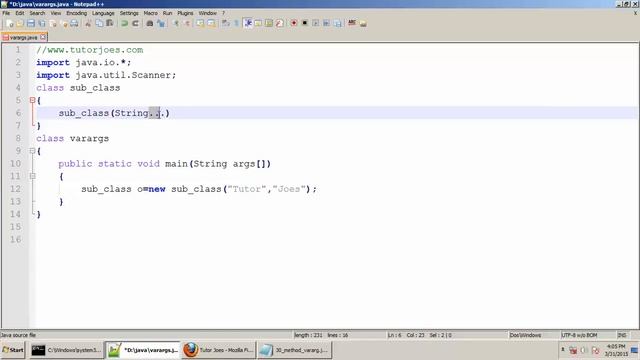Click the Save All toolbar icon

click(42, 23)
